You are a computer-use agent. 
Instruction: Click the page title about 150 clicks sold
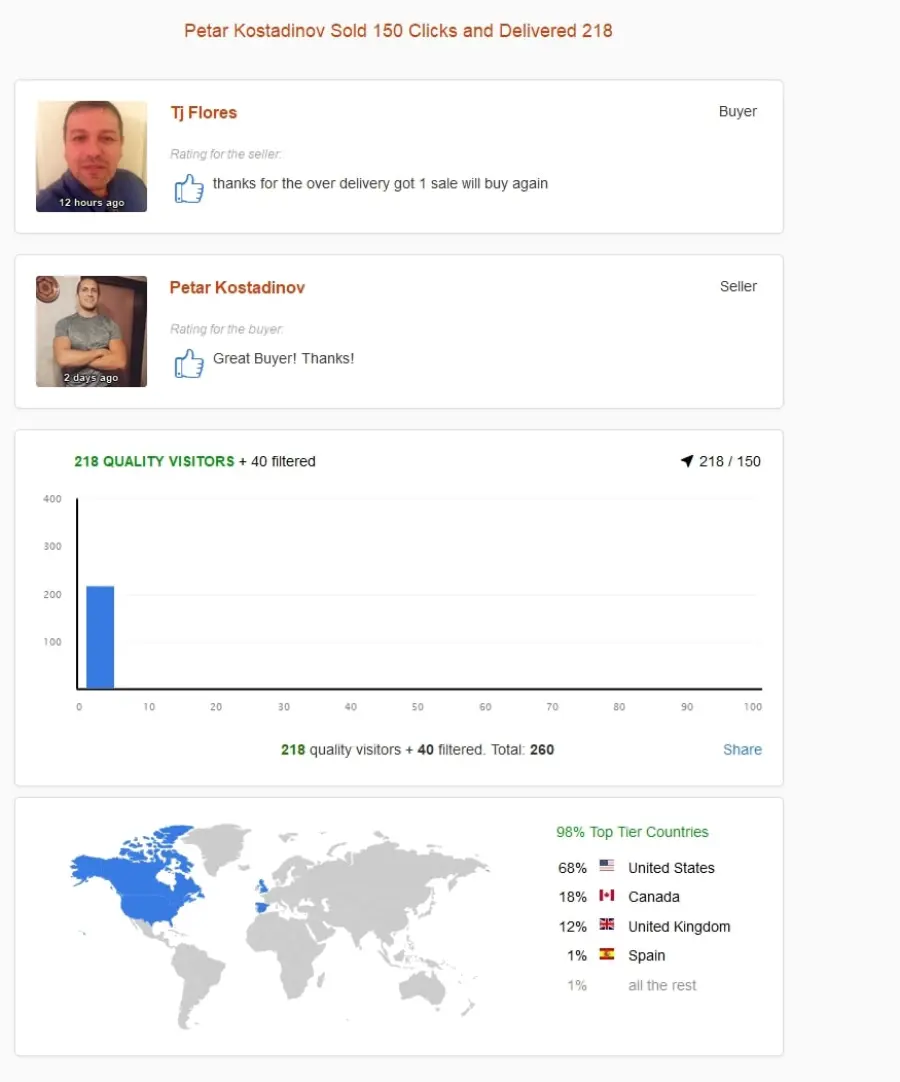coord(398,31)
